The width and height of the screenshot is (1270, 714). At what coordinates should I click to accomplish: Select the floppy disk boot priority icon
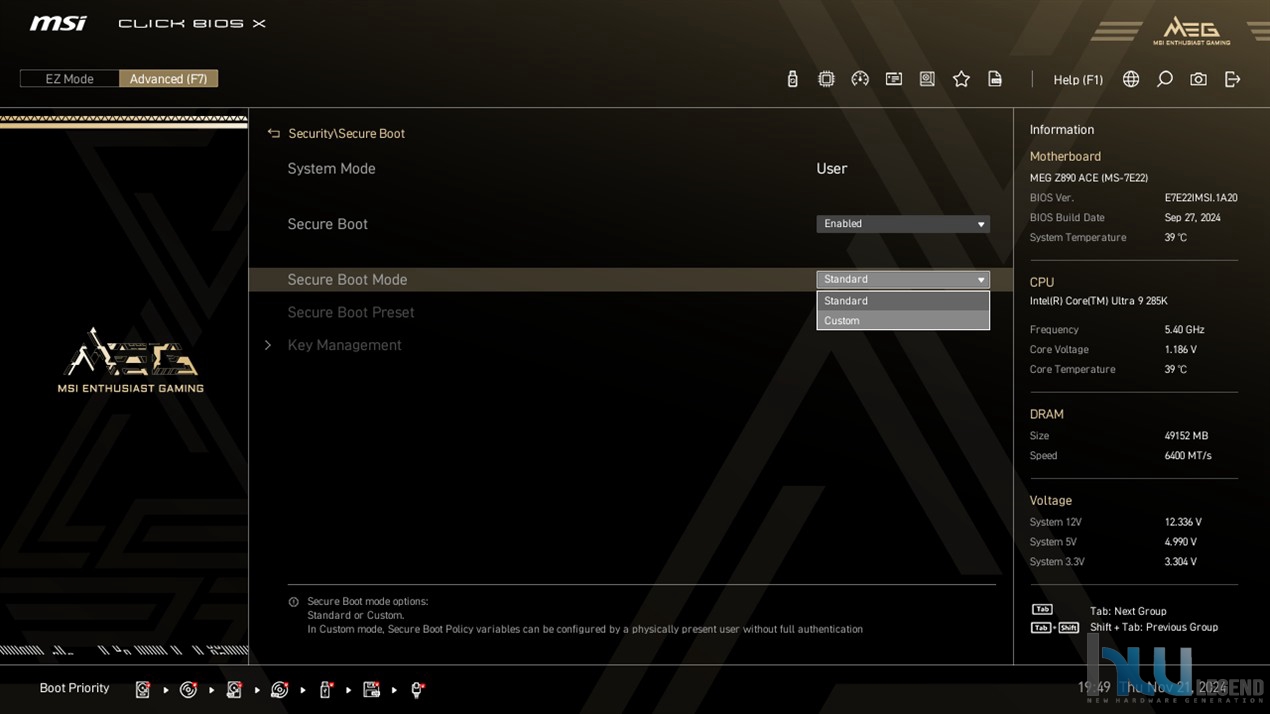371,689
